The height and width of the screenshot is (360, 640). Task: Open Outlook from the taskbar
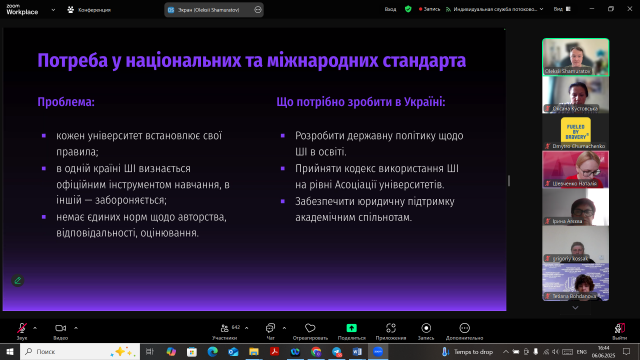point(233,351)
